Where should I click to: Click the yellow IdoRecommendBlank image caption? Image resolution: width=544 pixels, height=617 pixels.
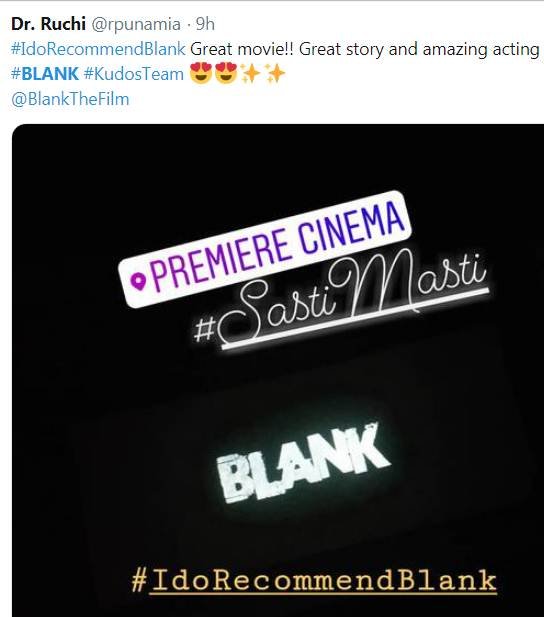[x=324, y=580]
